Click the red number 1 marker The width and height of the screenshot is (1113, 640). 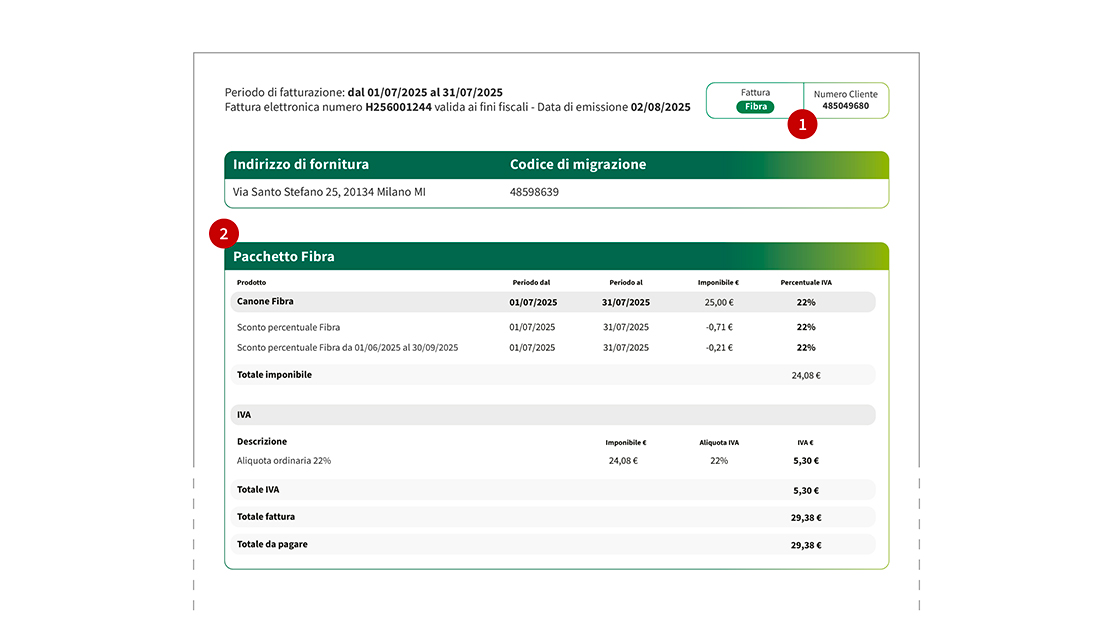802,124
